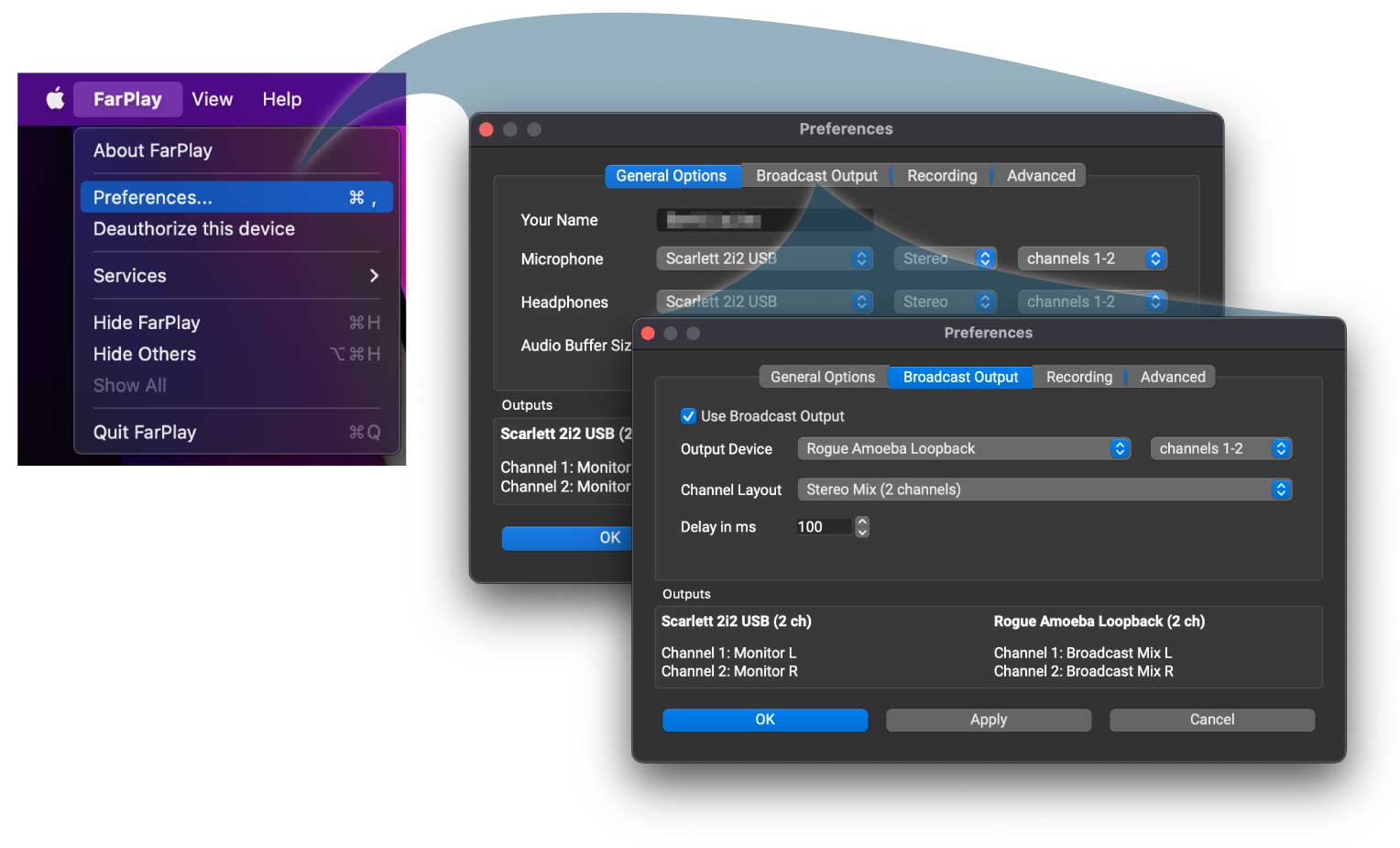Click the Your Name text field
This screenshot has height=848, width=1400.
(x=762, y=221)
